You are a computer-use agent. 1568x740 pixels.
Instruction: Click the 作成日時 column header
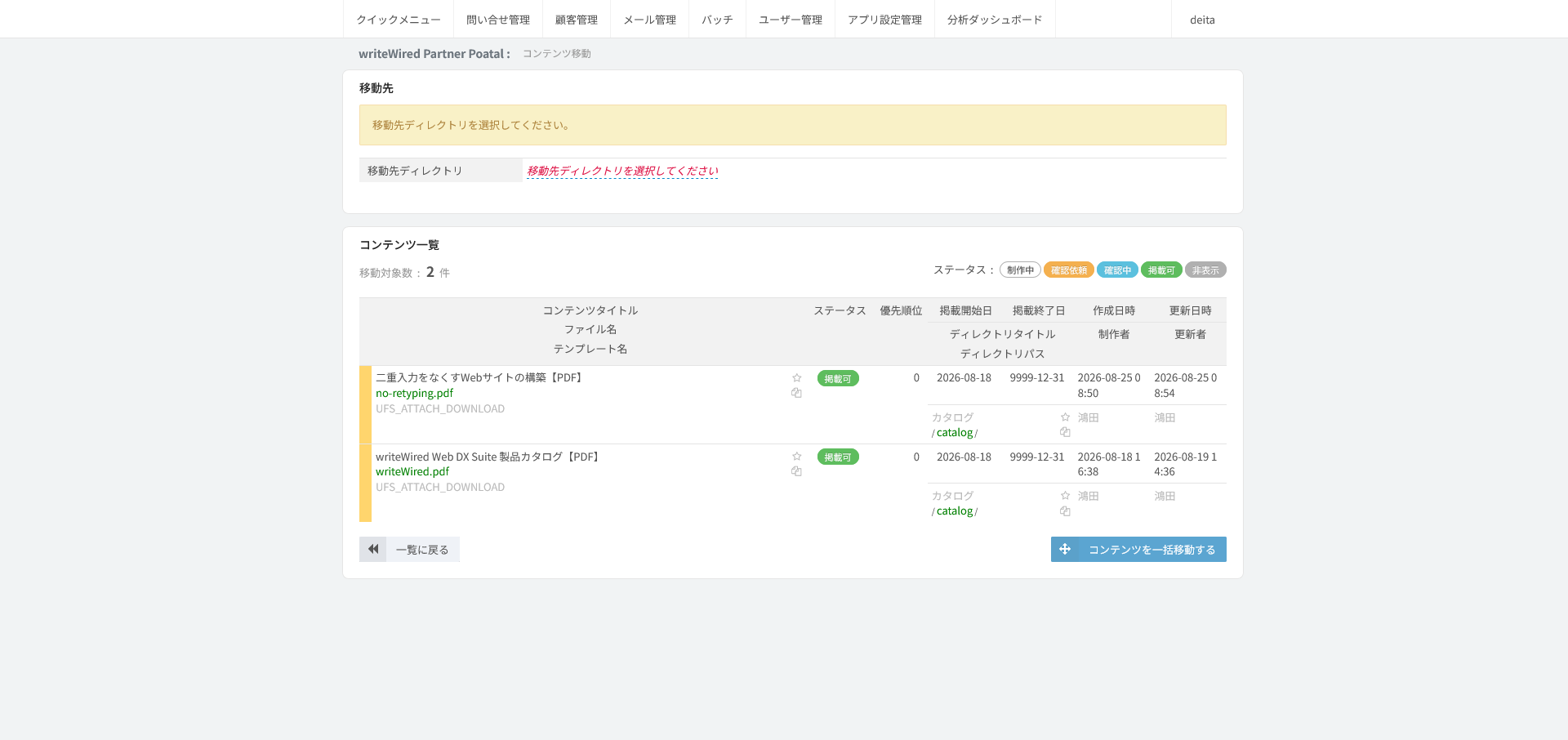tap(1114, 310)
